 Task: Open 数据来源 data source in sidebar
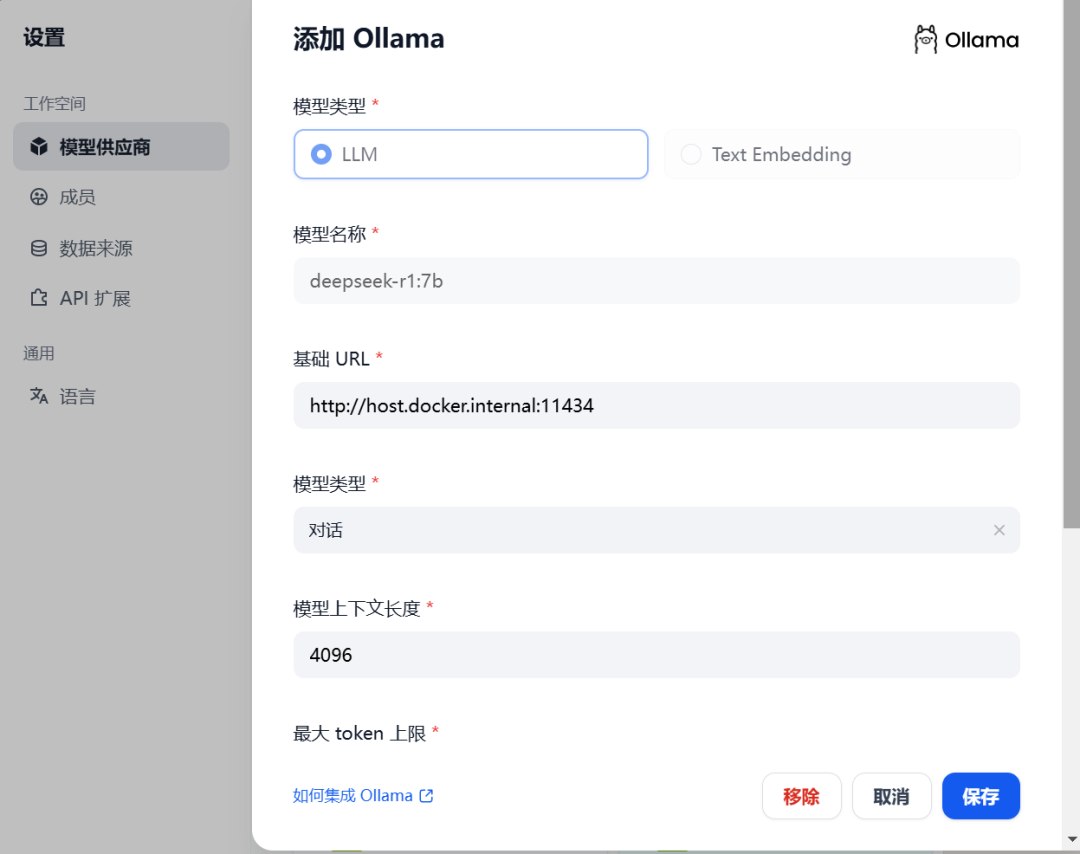(x=121, y=248)
